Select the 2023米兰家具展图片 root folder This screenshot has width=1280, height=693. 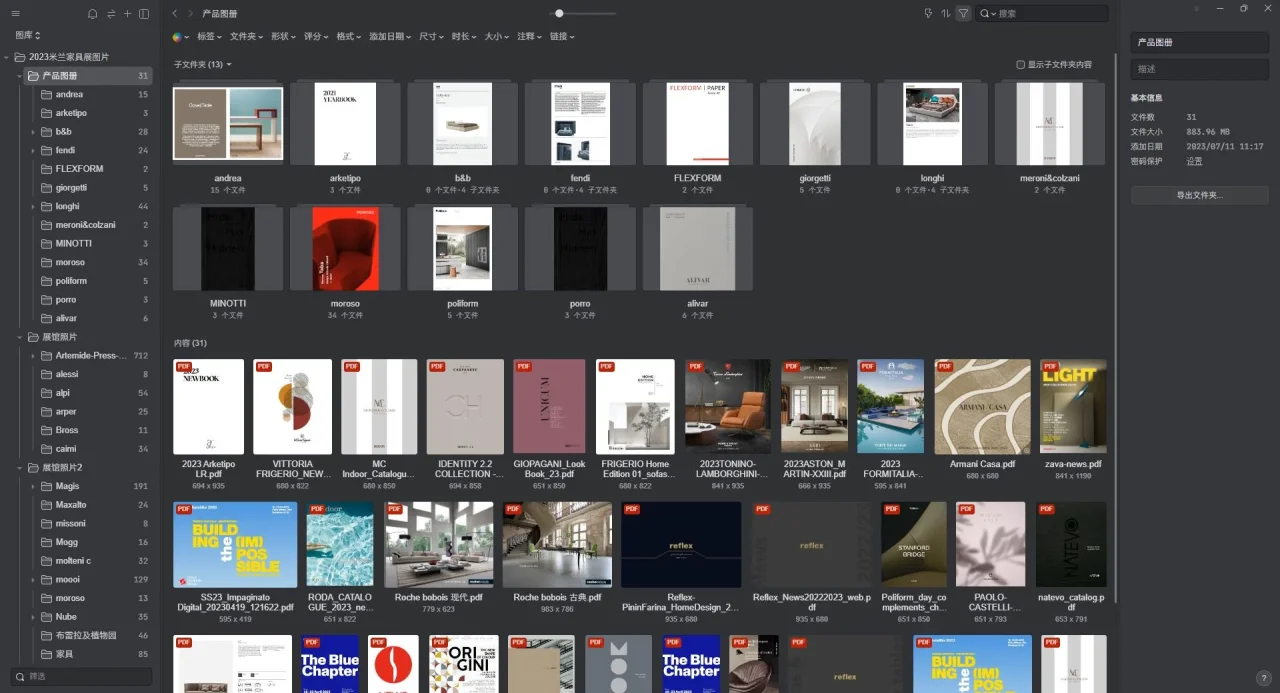tap(69, 57)
